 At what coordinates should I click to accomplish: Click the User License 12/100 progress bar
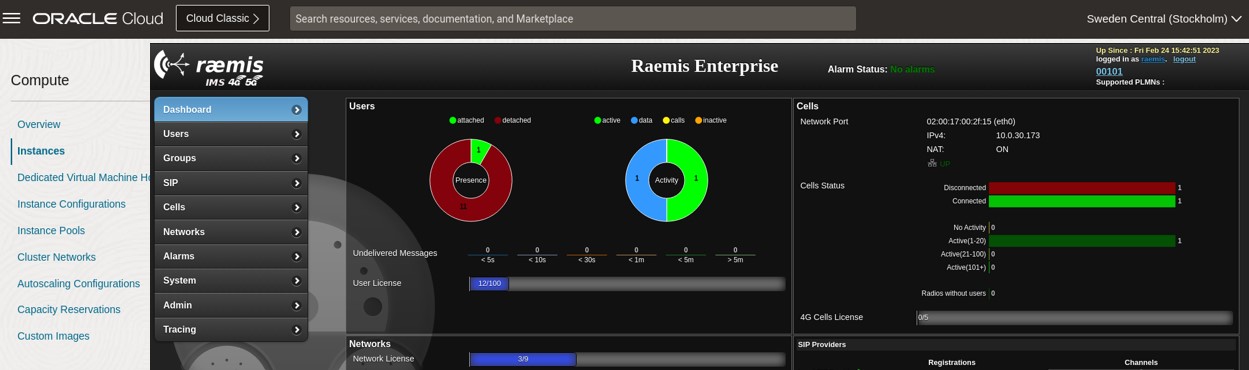tap(627, 284)
